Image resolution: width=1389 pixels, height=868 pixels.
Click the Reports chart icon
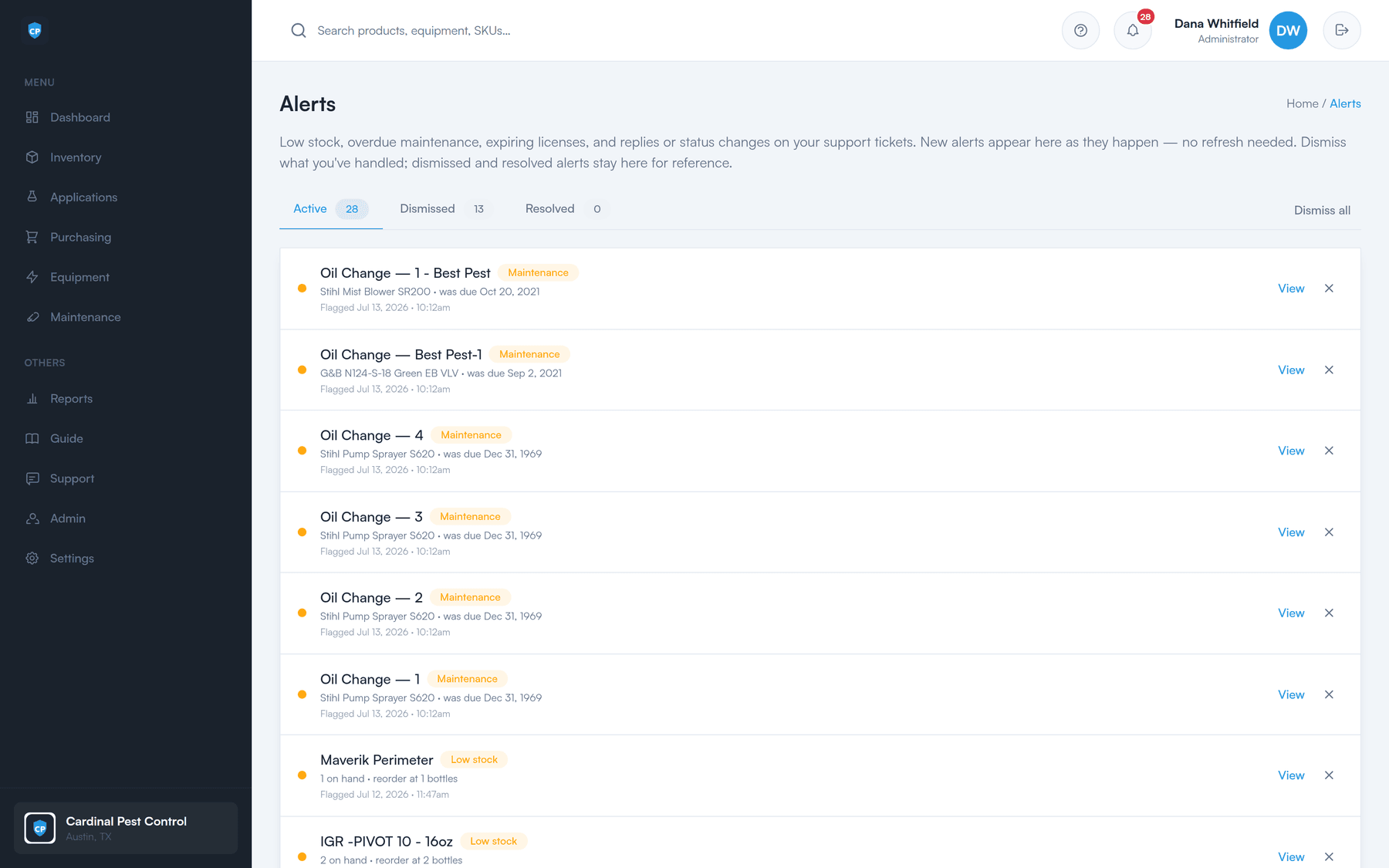tap(32, 399)
